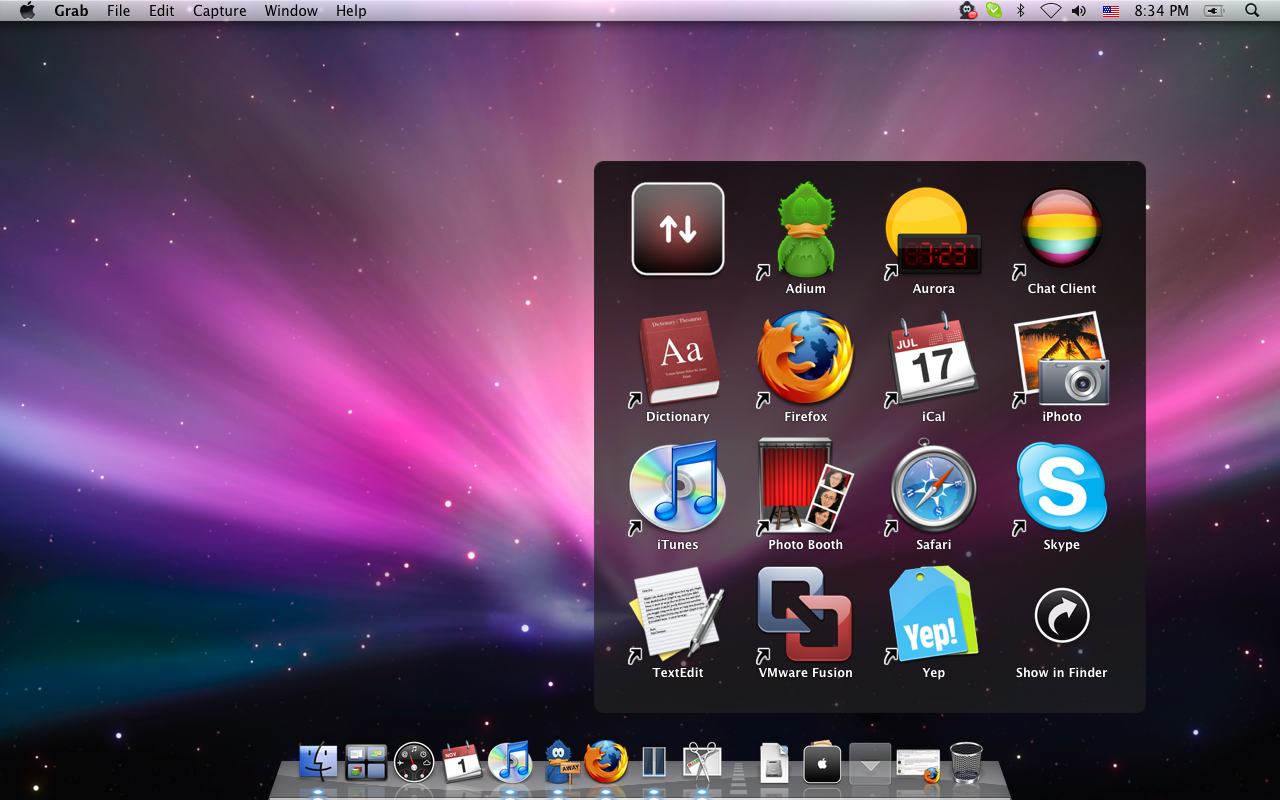
Task: Open iTunes from the stack grid
Action: 677,490
